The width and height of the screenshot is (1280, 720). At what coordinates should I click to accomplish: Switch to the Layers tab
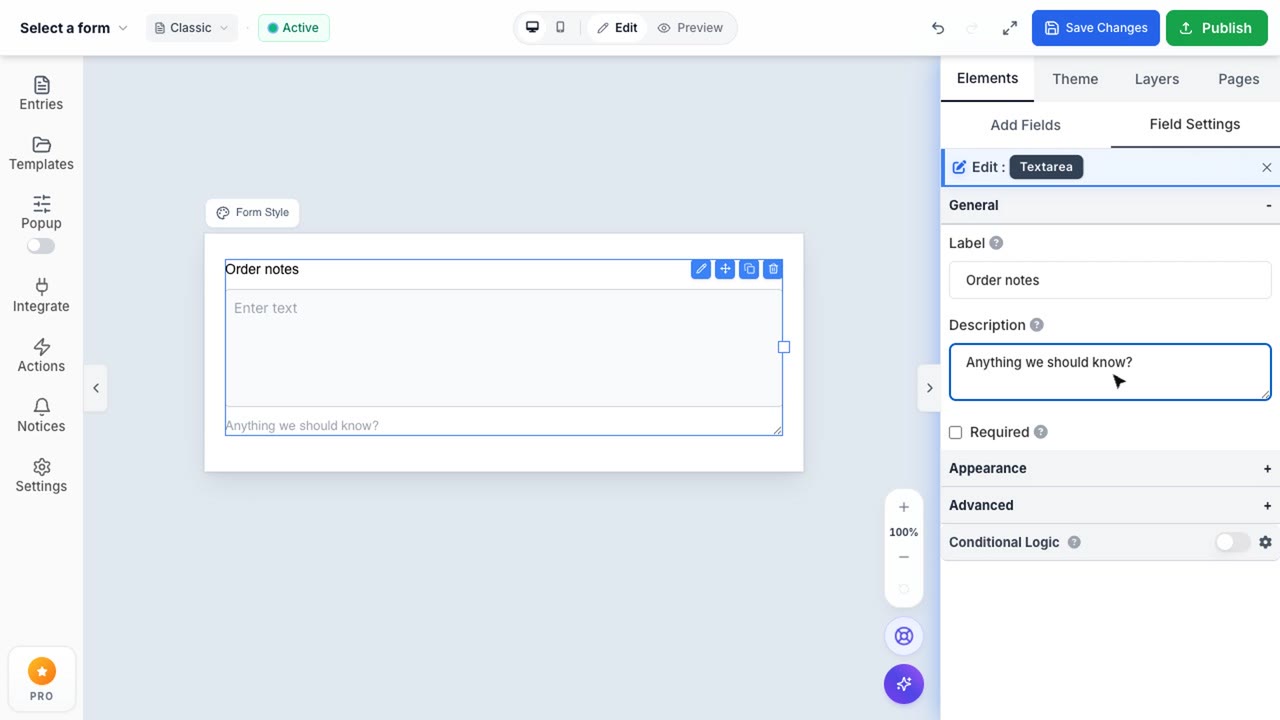(1157, 79)
